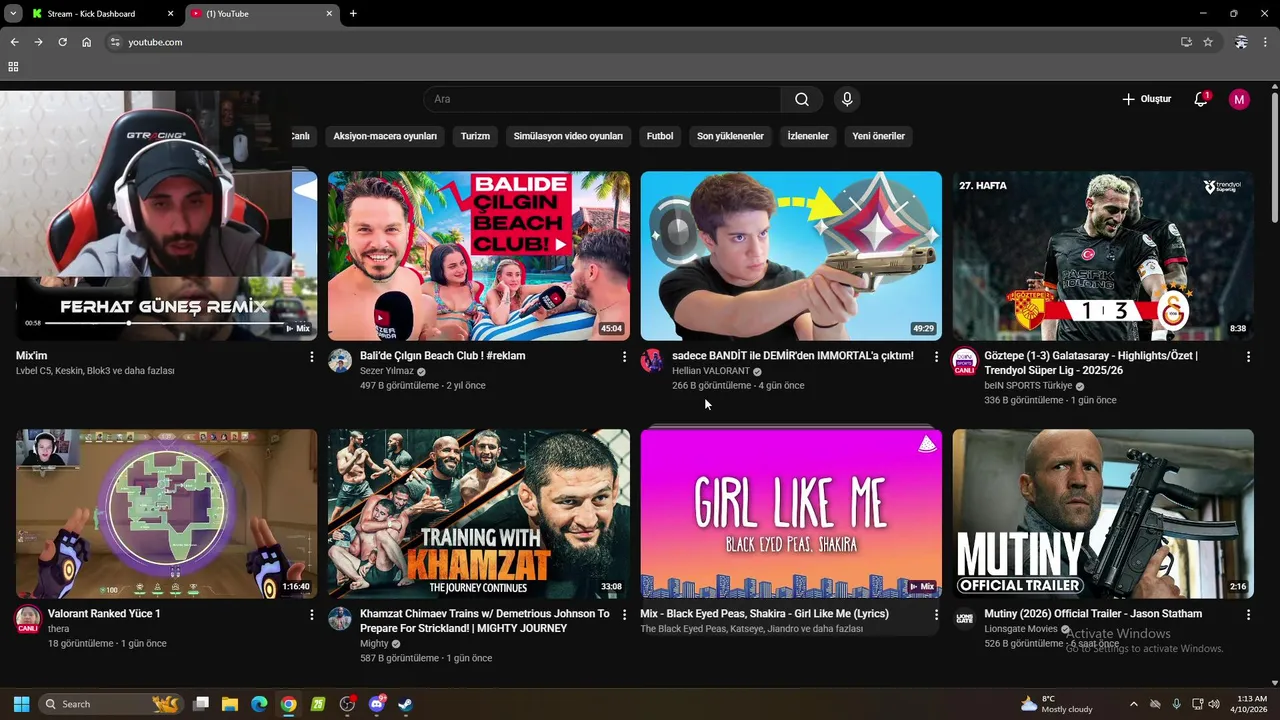
Task: Activate voice search microphone icon
Action: (x=847, y=99)
